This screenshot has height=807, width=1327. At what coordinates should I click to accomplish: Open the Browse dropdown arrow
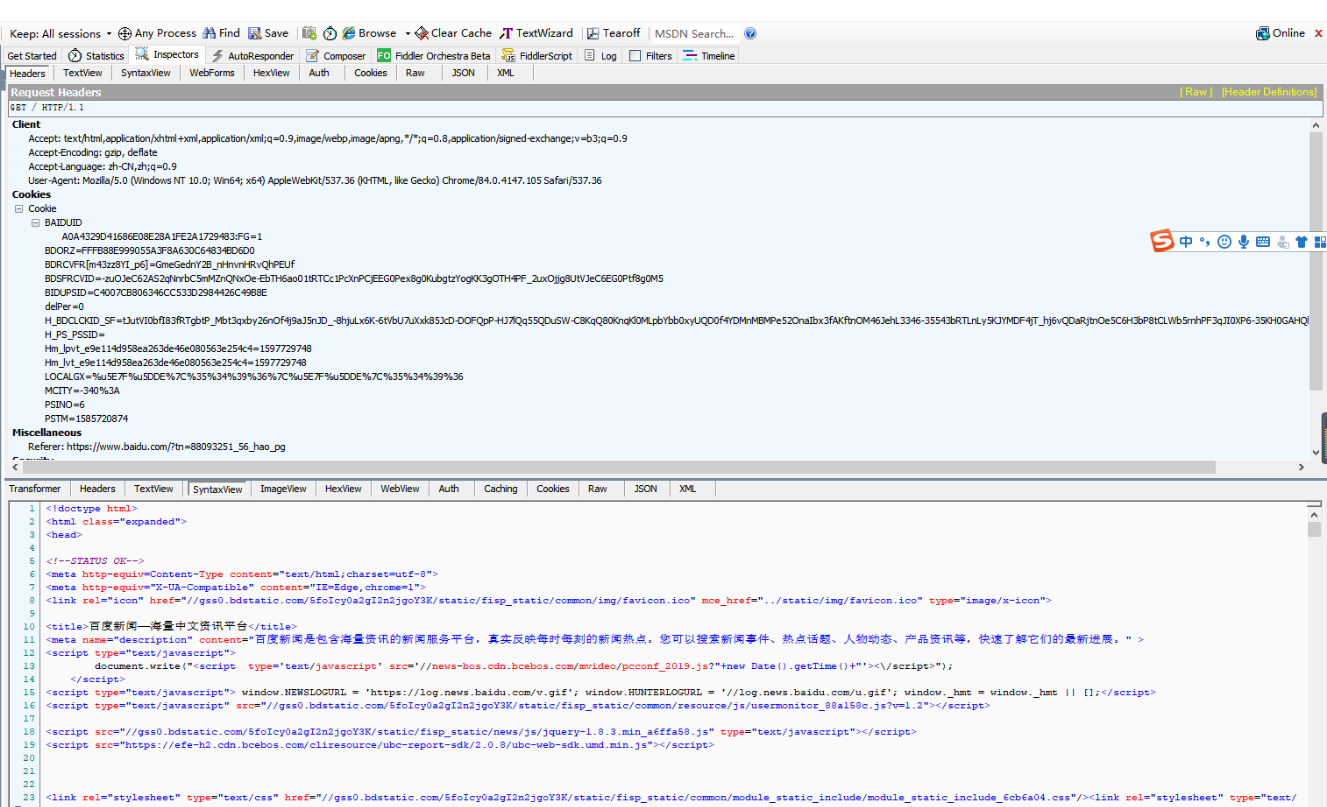click(408, 34)
